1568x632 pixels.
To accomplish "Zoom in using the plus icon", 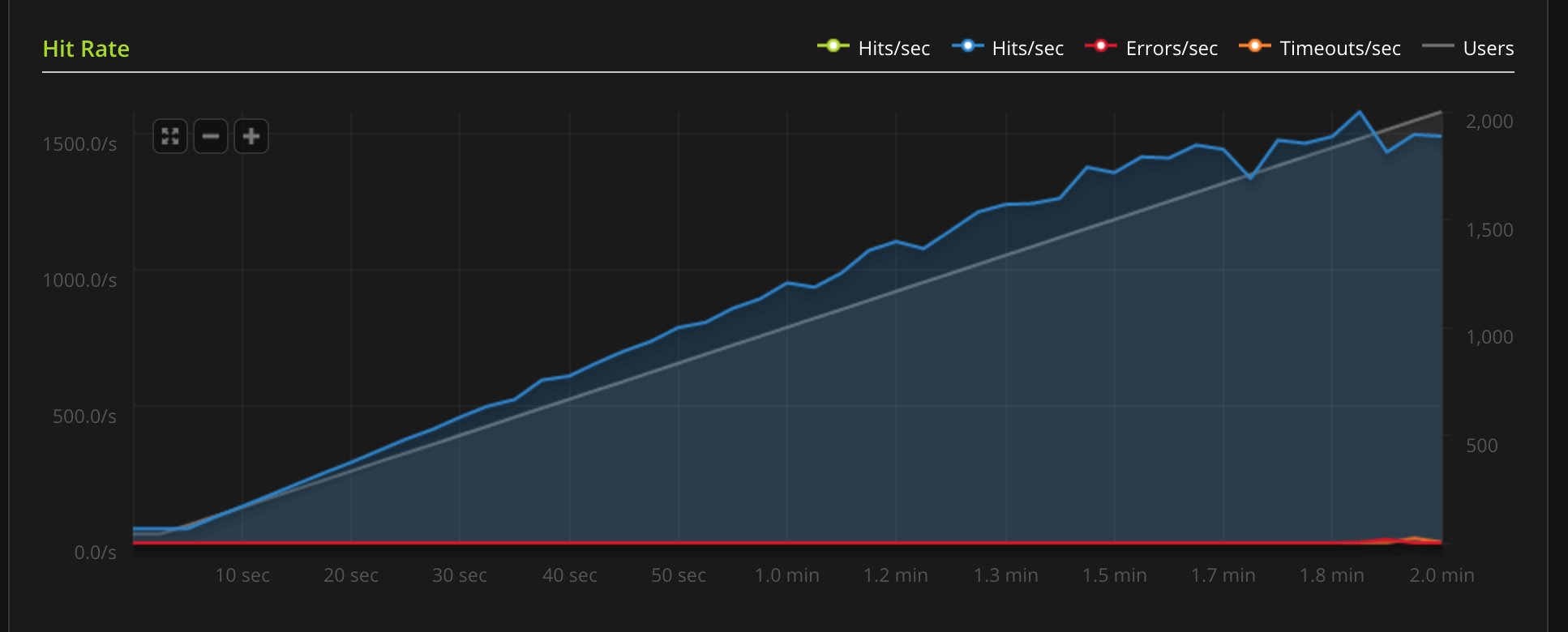I will (x=251, y=136).
